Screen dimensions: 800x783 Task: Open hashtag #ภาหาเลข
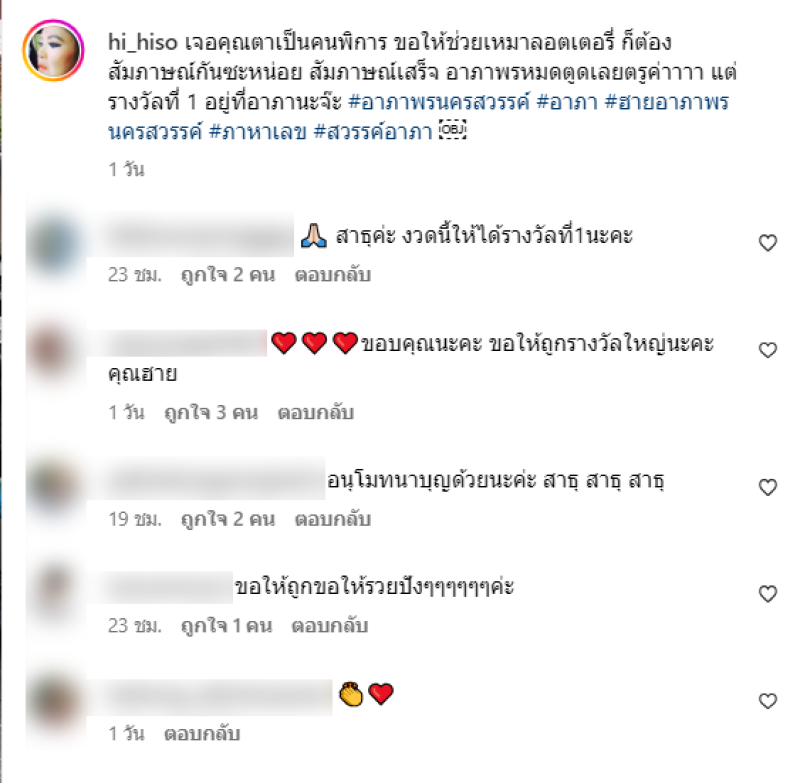coord(258,132)
